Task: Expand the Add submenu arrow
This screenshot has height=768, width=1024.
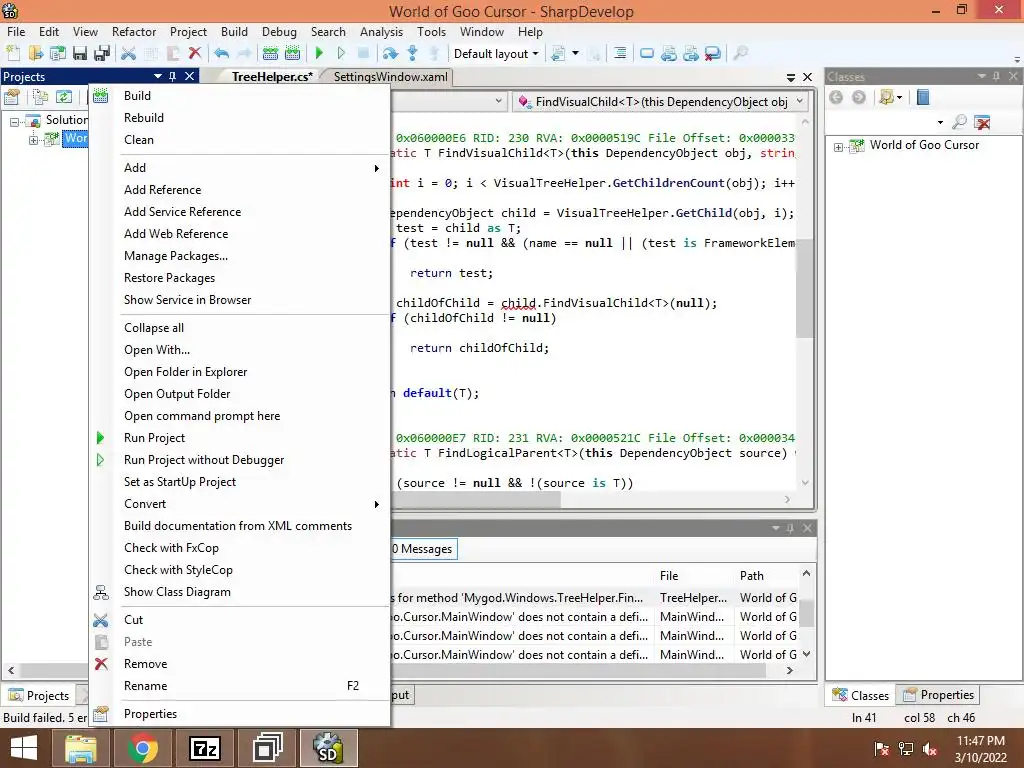Action: pyautogui.click(x=376, y=168)
